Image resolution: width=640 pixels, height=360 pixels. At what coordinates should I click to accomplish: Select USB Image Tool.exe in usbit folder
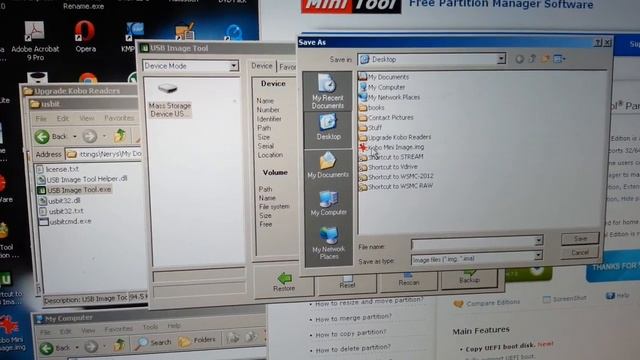click(74, 190)
